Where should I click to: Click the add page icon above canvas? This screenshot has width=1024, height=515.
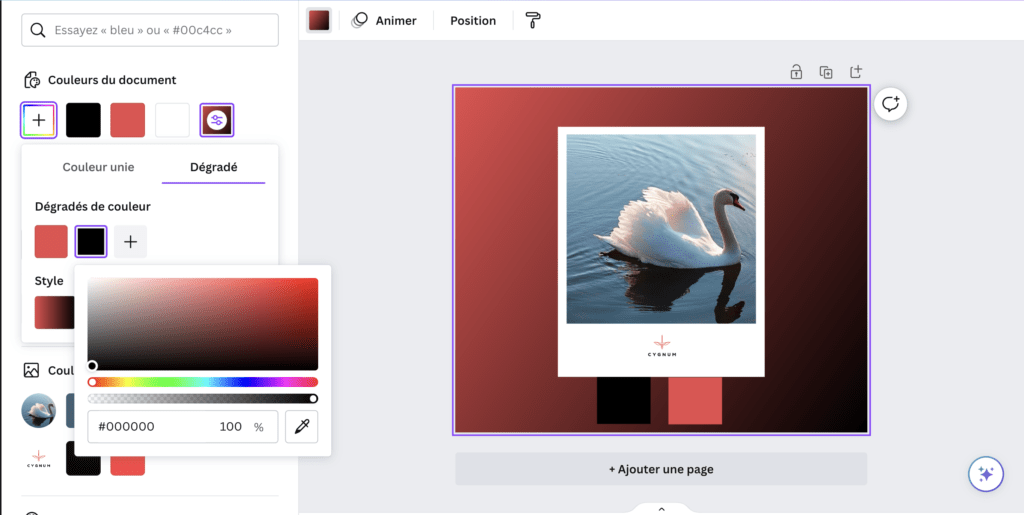point(856,72)
